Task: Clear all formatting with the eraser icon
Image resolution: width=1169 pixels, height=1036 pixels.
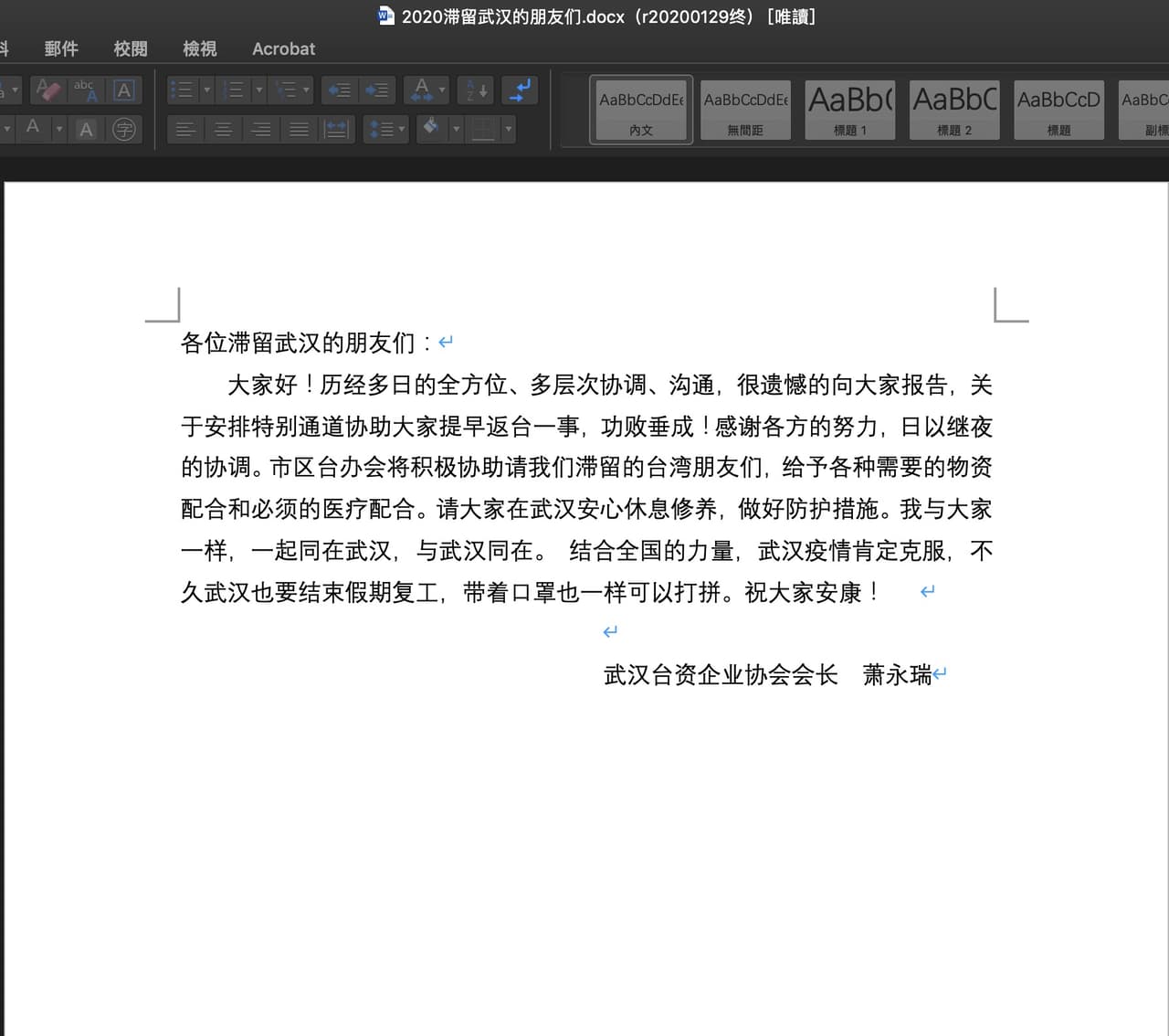Action: [x=47, y=90]
